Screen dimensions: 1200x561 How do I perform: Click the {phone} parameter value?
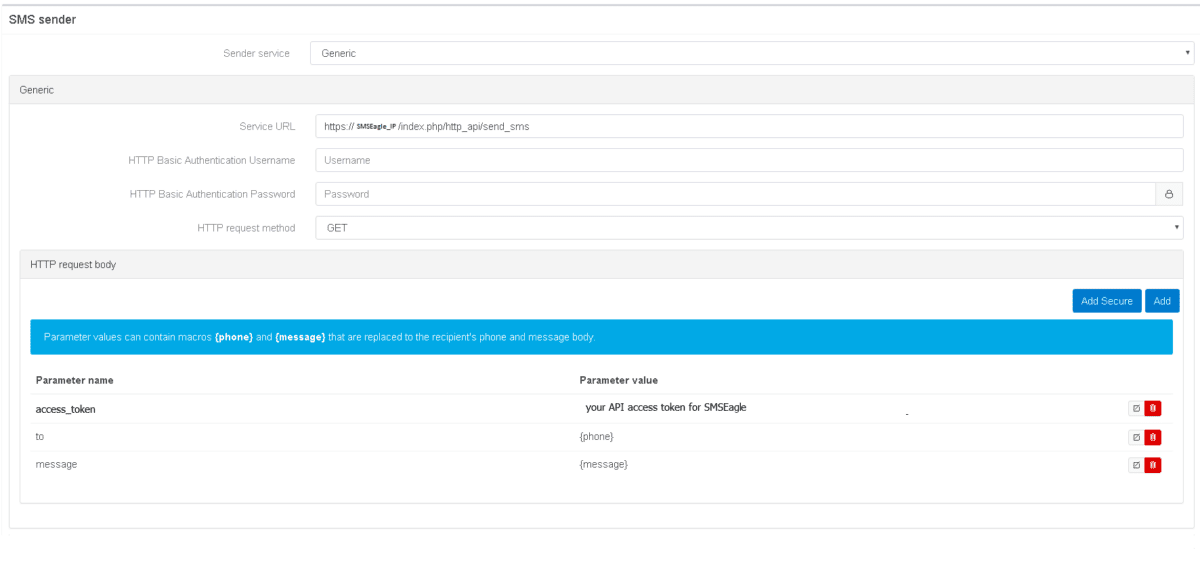(596, 437)
